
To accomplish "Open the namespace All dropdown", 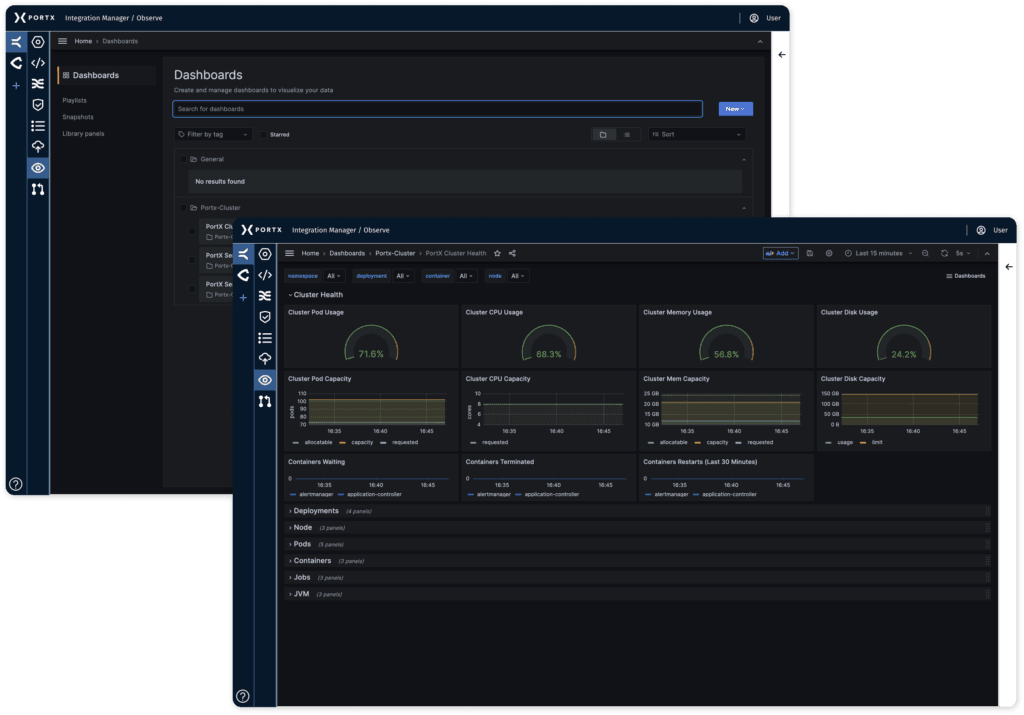I will pyautogui.click(x=332, y=276).
